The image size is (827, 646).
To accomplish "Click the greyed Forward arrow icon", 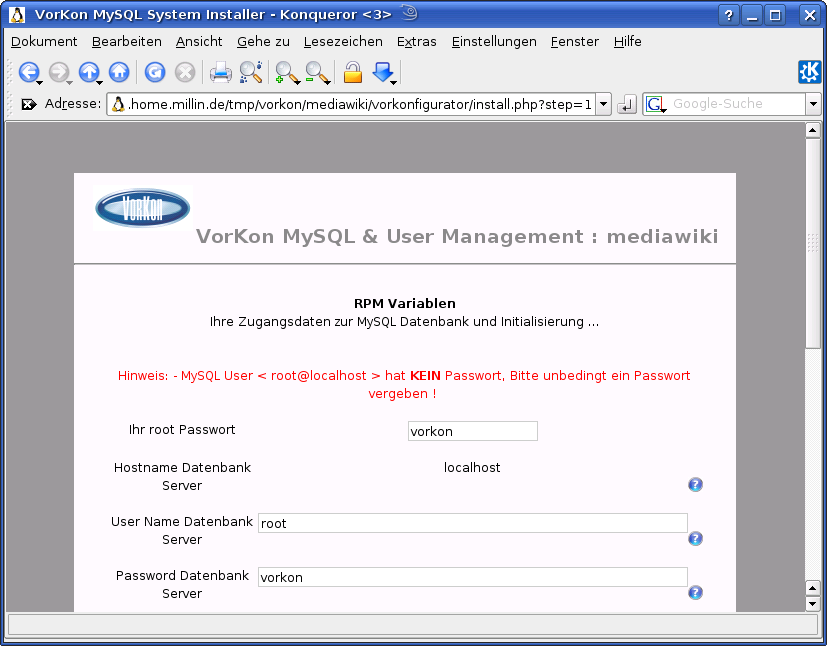I will 59,72.
